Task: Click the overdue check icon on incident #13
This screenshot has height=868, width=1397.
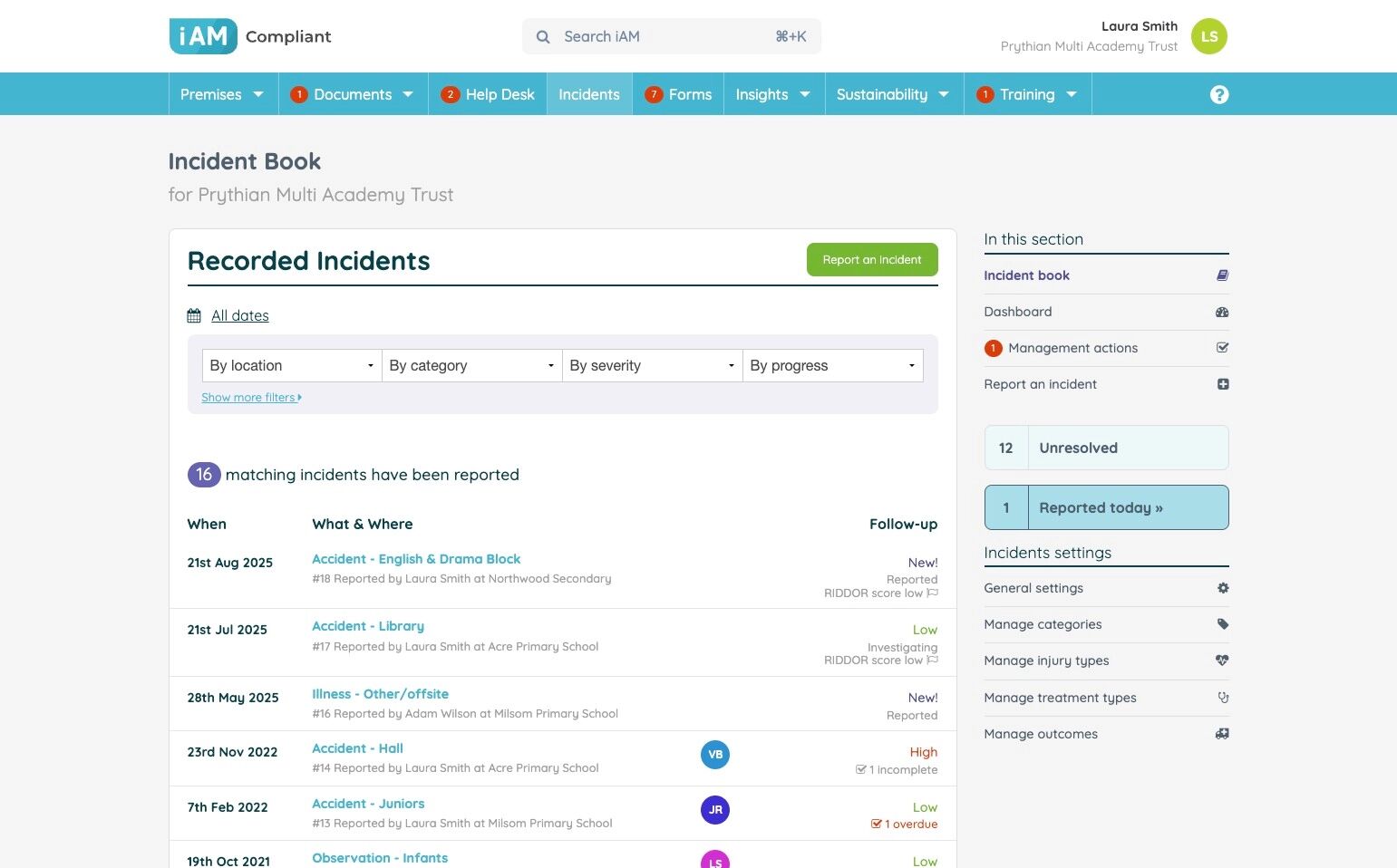Action: coord(876,824)
